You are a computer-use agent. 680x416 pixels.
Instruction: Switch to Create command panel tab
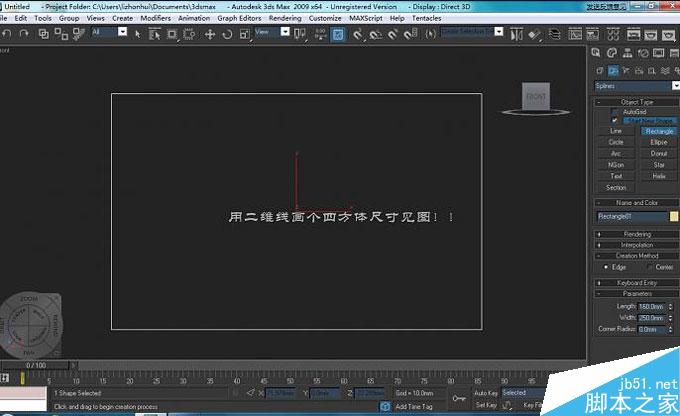tap(596, 53)
